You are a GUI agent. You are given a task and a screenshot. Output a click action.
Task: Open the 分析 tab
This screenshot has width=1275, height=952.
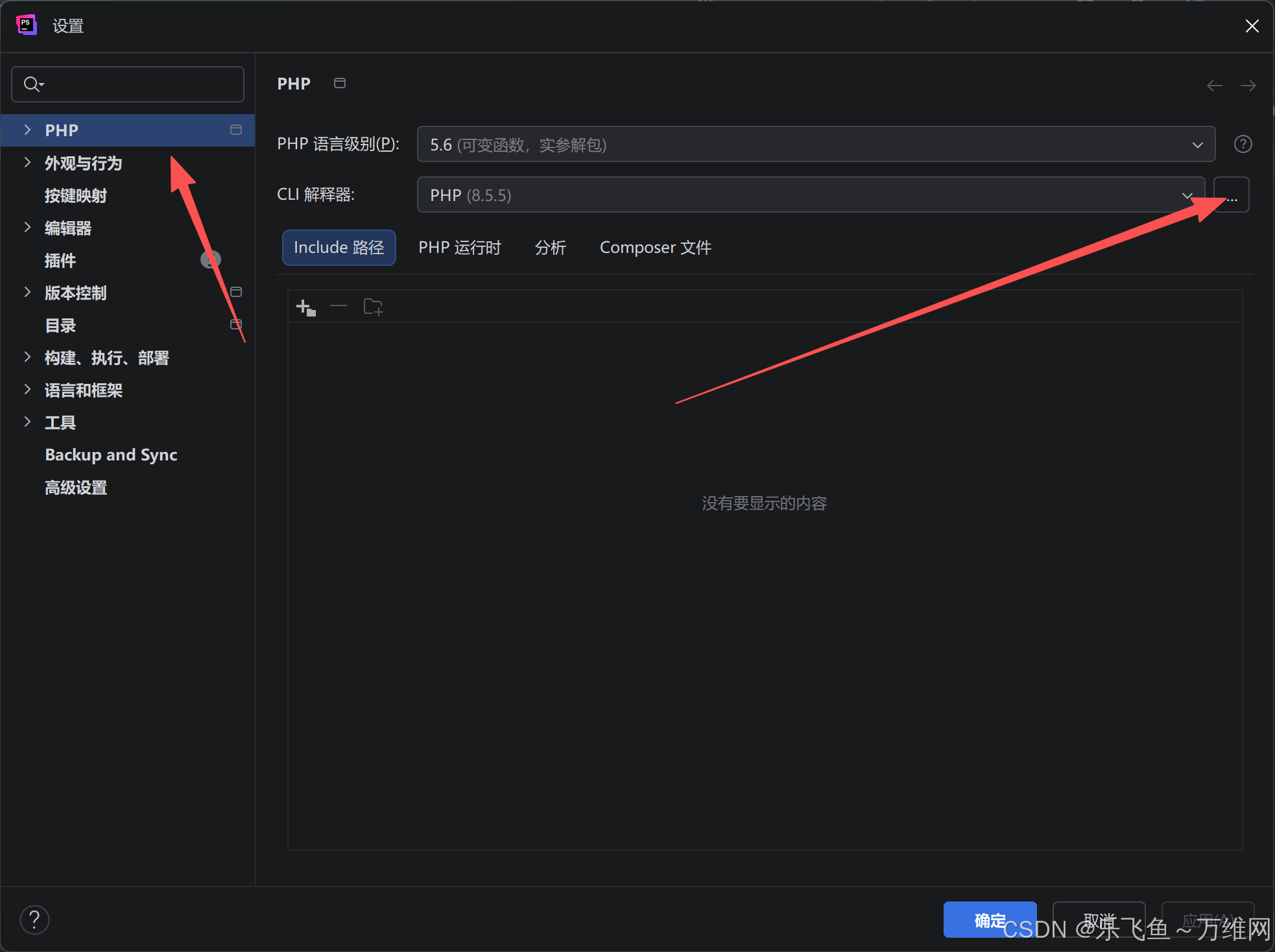(x=550, y=248)
